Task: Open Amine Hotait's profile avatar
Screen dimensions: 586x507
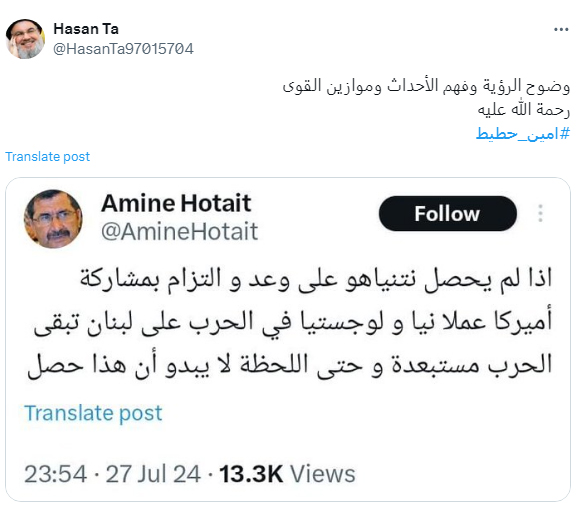Action: pos(53,219)
